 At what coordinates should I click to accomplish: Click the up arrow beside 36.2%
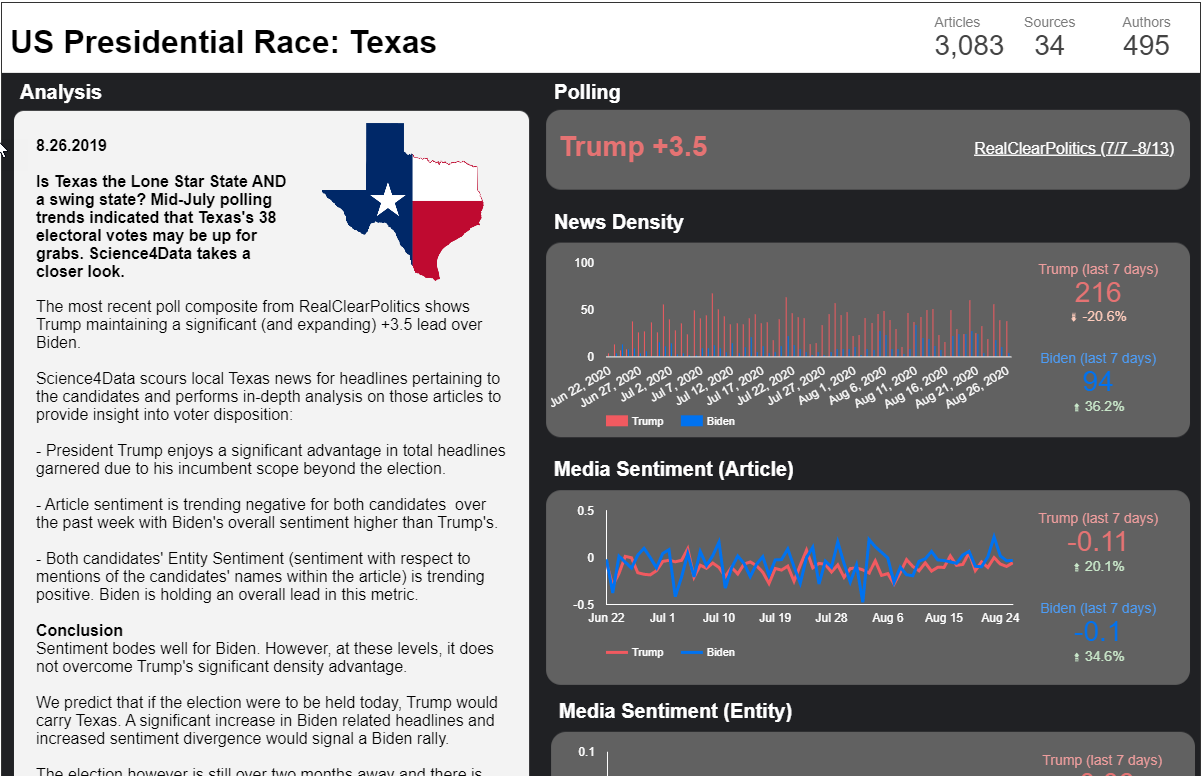click(x=1076, y=407)
